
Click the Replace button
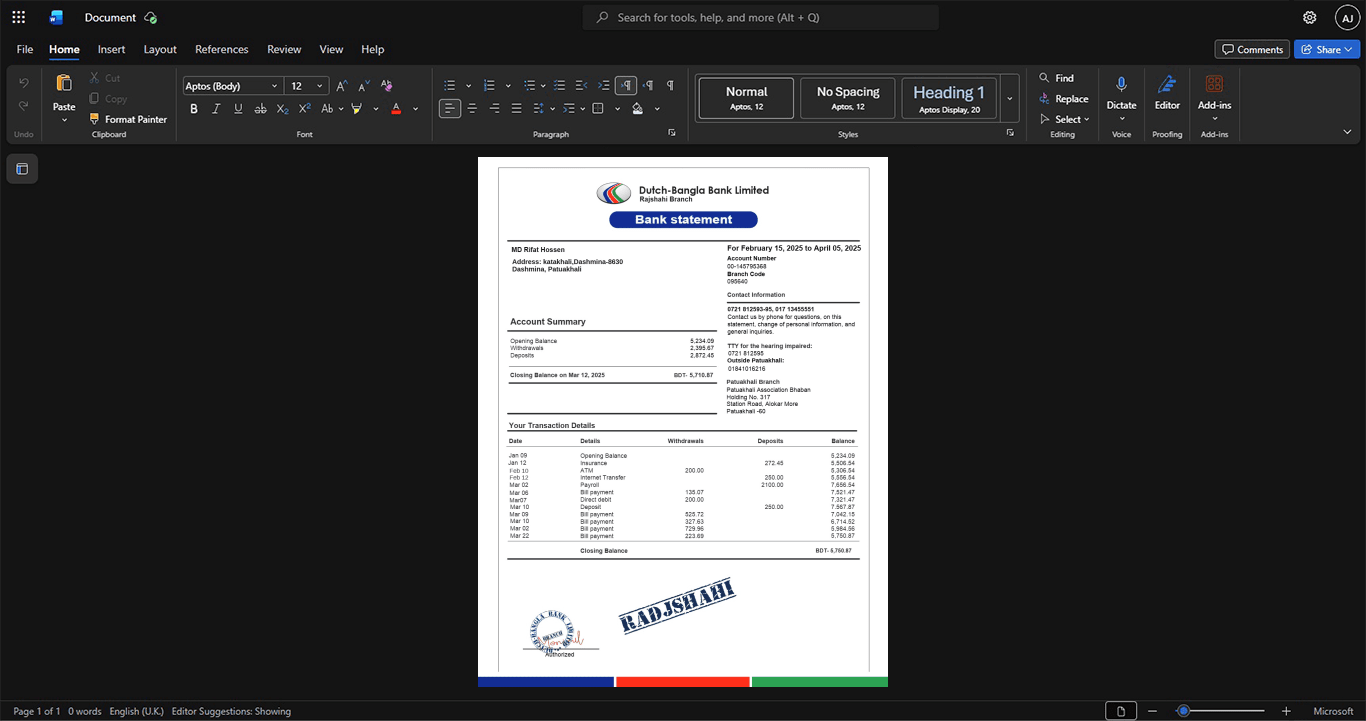tap(1064, 98)
